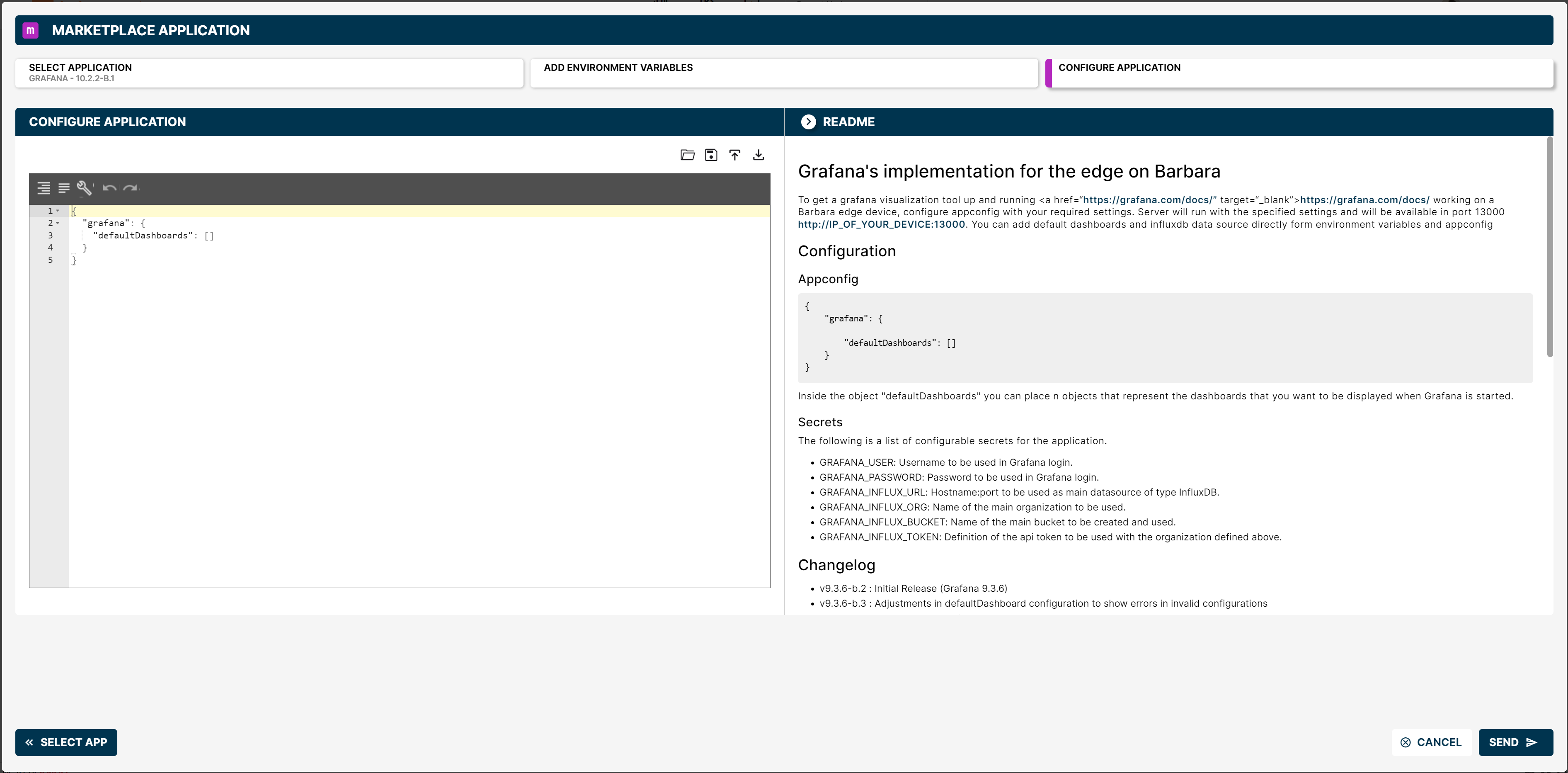Fold the JSON root object on line 1
Screen dimensions: 1568x773
coord(57,211)
